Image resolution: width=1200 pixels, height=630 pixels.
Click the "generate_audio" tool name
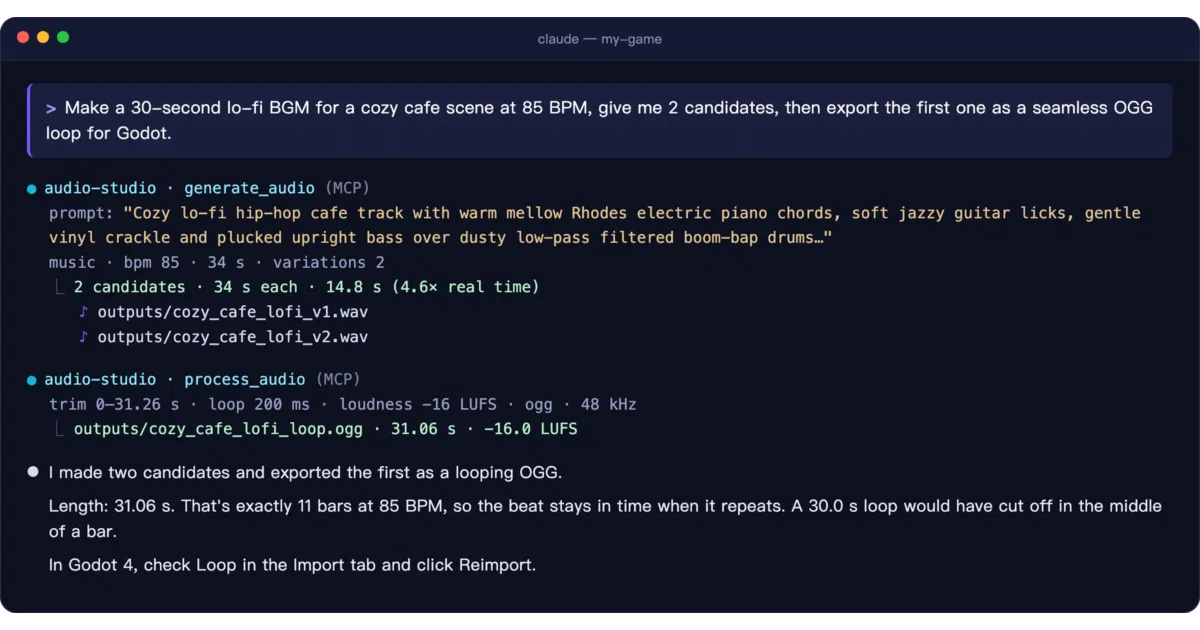[x=250, y=188]
